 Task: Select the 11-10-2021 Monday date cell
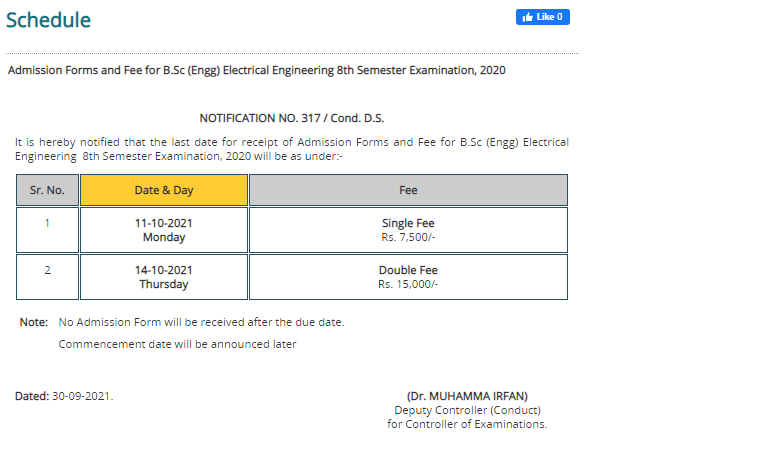point(164,230)
